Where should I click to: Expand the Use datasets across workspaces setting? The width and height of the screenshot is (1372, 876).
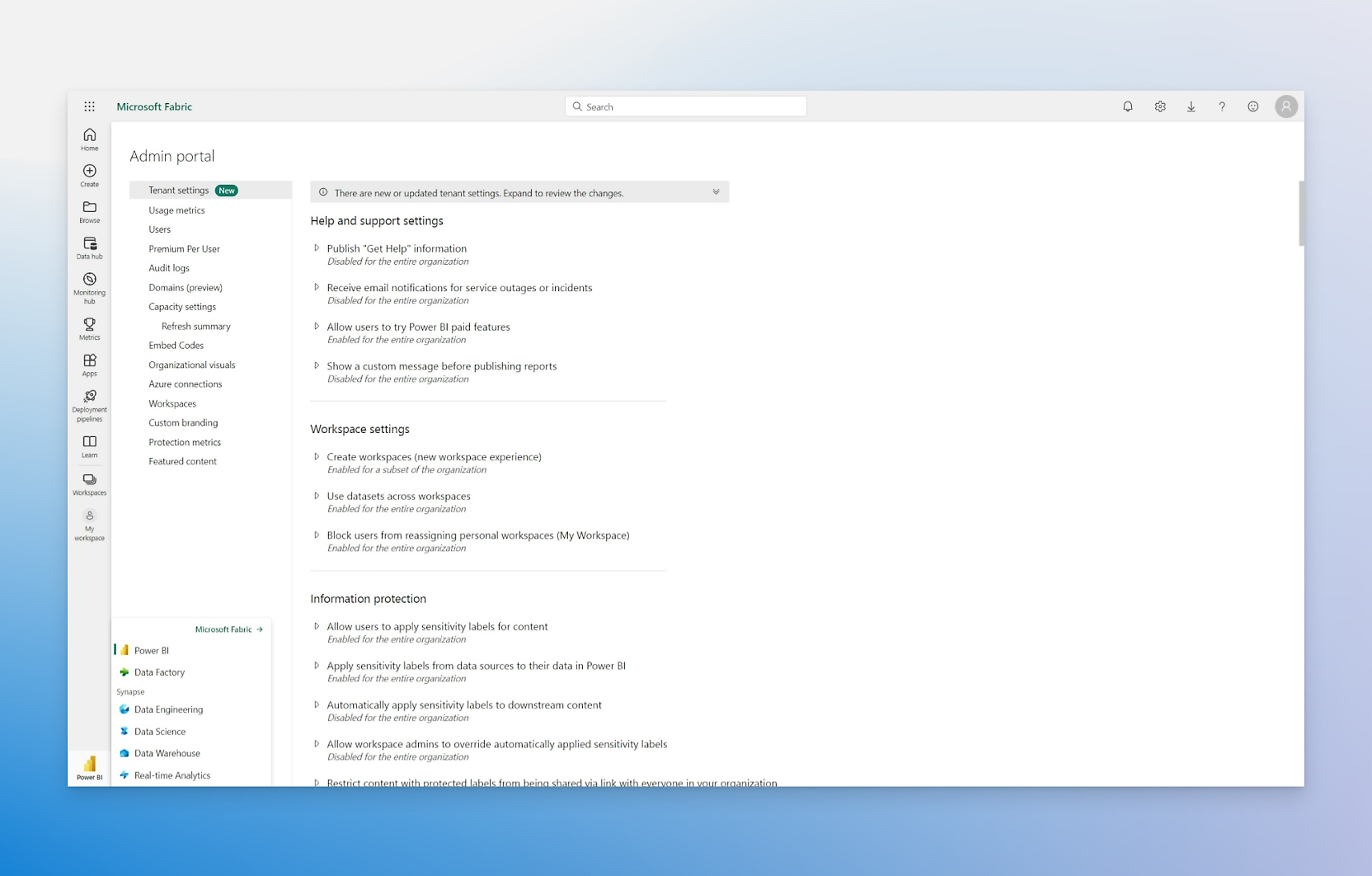[x=317, y=496]
